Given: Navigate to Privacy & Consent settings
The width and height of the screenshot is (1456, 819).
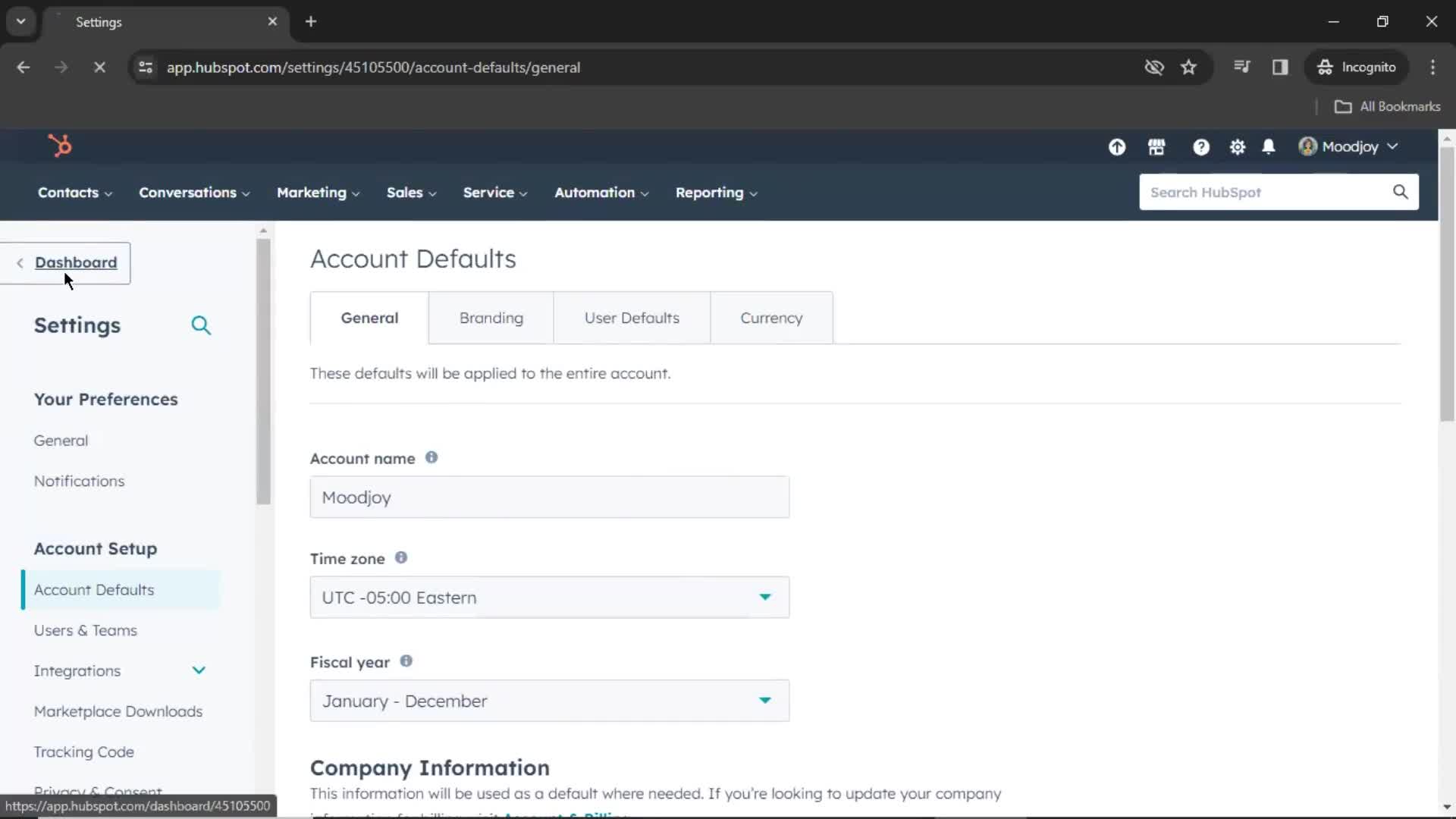Looking at the screenshot, I should [x=98, y=790].
